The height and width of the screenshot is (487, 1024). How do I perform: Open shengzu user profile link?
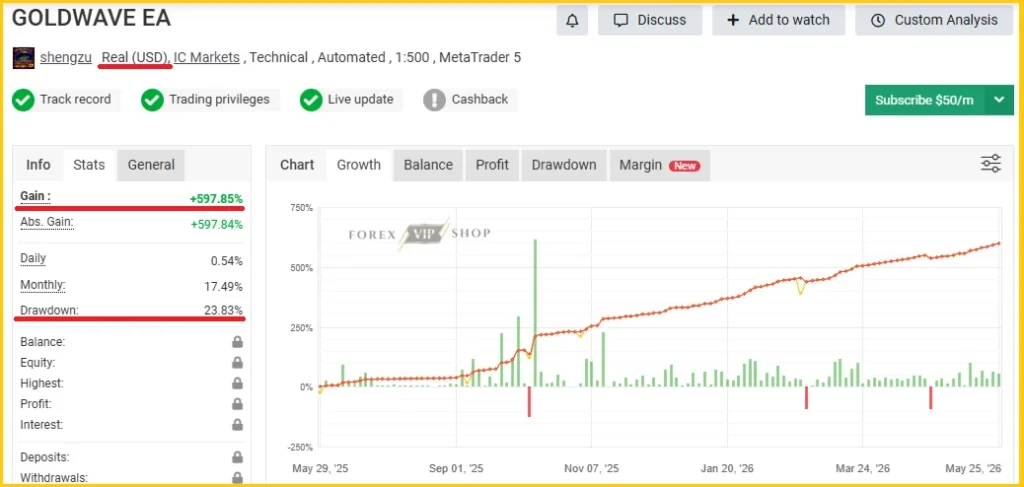tap(65, 57)
